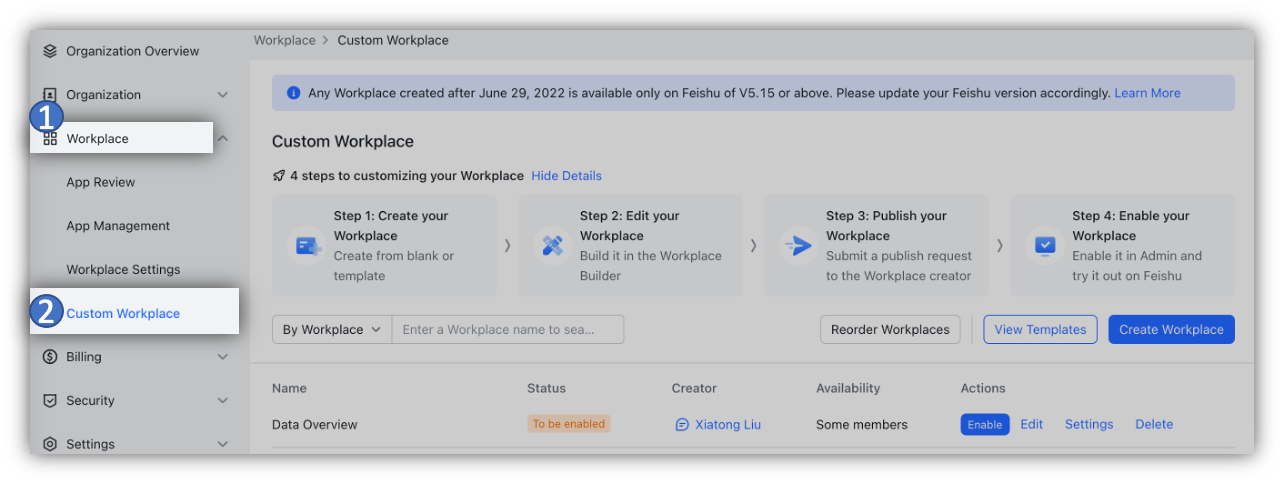
Task: Enable the Data Overview workplace
Action: click(x=984, y=425)
